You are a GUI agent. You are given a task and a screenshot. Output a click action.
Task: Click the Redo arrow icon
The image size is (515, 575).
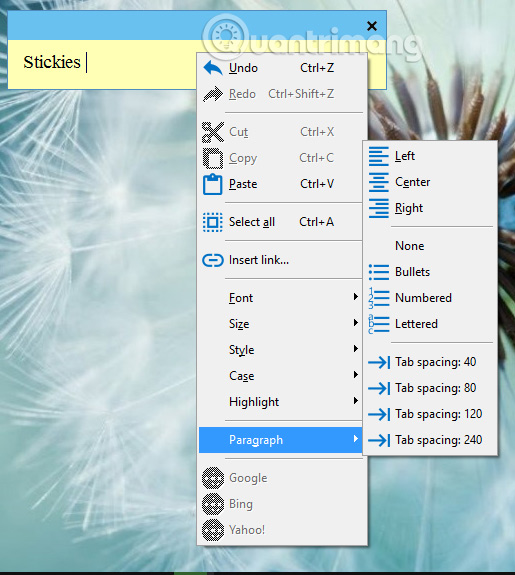[x=213, y=94]
